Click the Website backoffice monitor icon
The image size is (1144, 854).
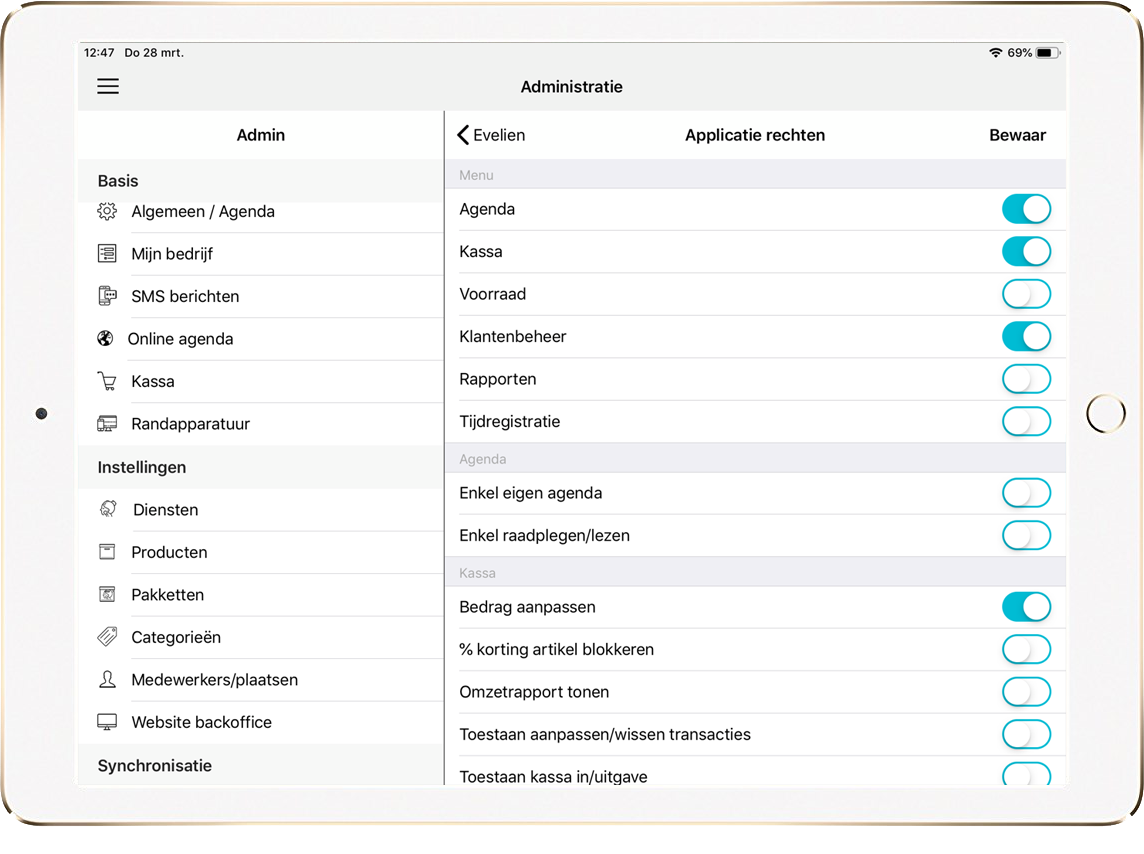pyautogui.click(x=107, y=722)
